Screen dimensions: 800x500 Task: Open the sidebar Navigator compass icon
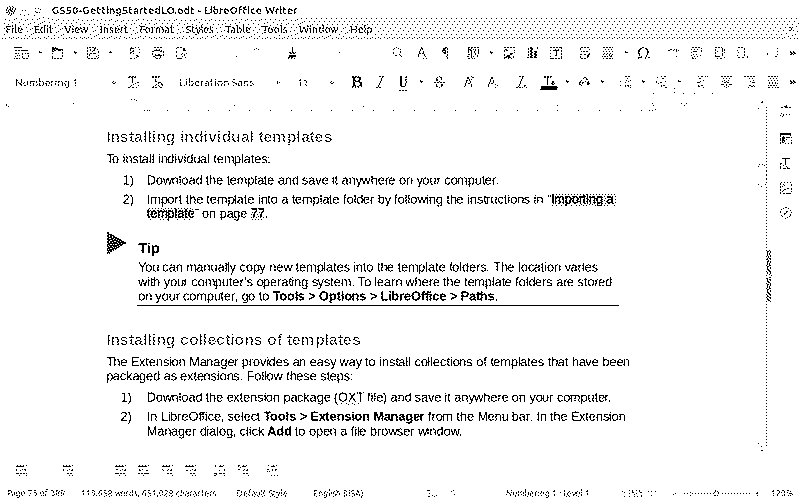point(785,211)
